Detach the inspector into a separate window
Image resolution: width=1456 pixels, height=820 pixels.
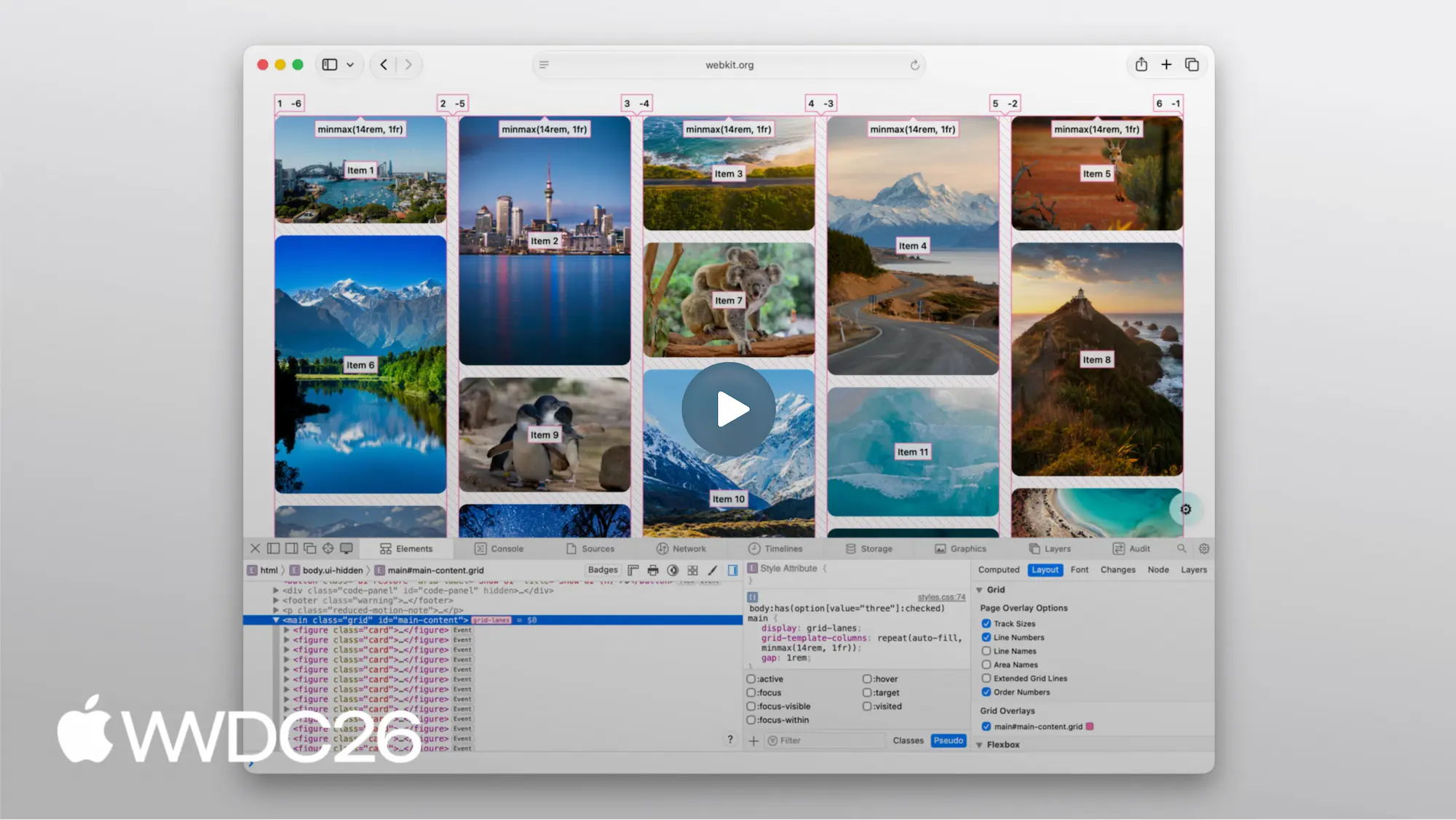point(309,548)
